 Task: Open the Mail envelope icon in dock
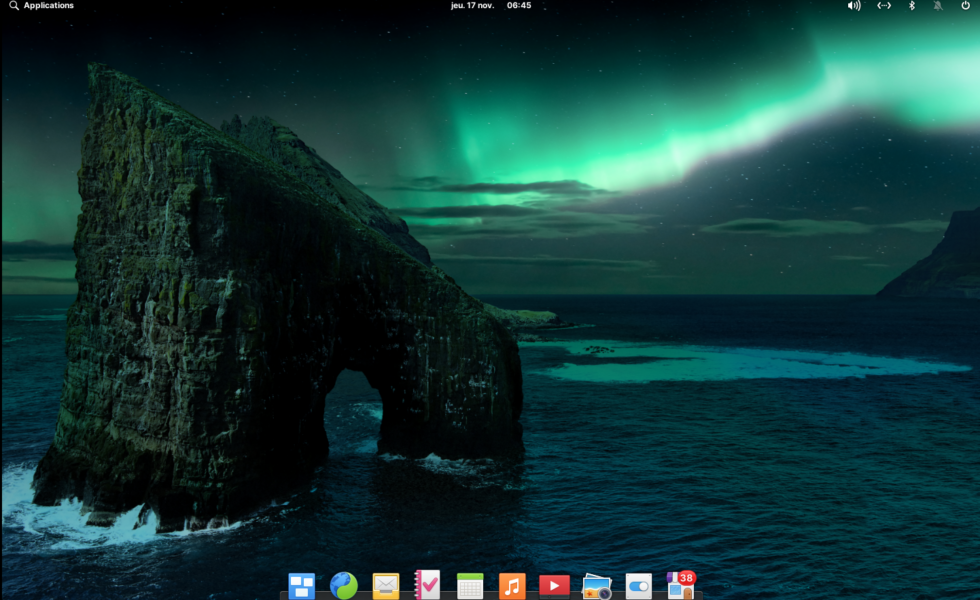pos(386,586)
